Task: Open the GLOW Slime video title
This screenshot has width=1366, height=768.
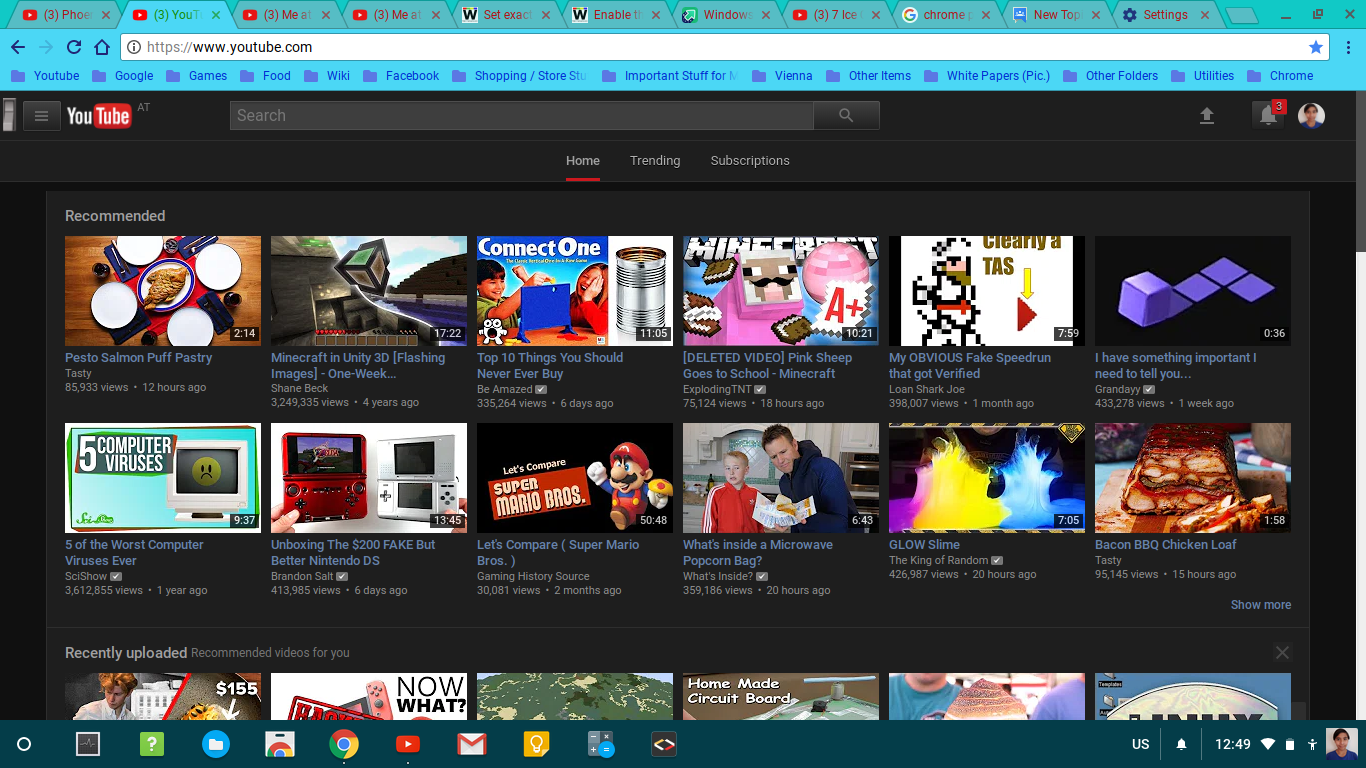Action: (x=924, y=545)
